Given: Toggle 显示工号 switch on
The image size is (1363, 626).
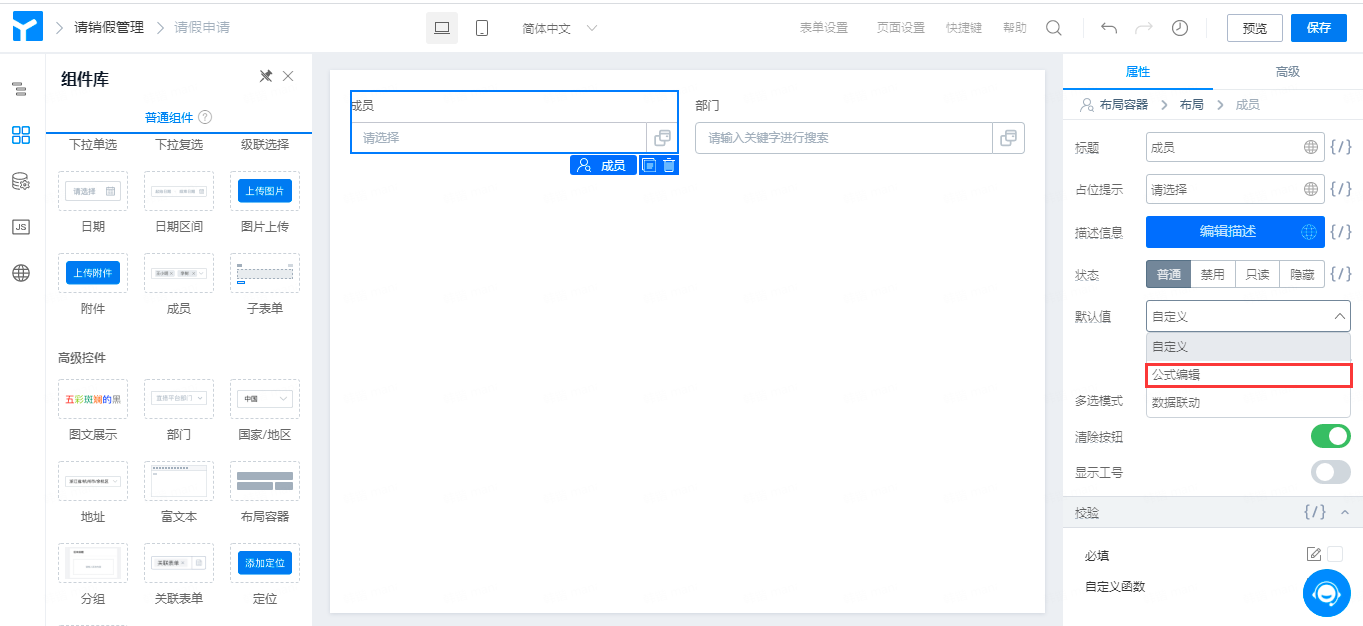Looking at the screenshot, I should coord(1330,472).
